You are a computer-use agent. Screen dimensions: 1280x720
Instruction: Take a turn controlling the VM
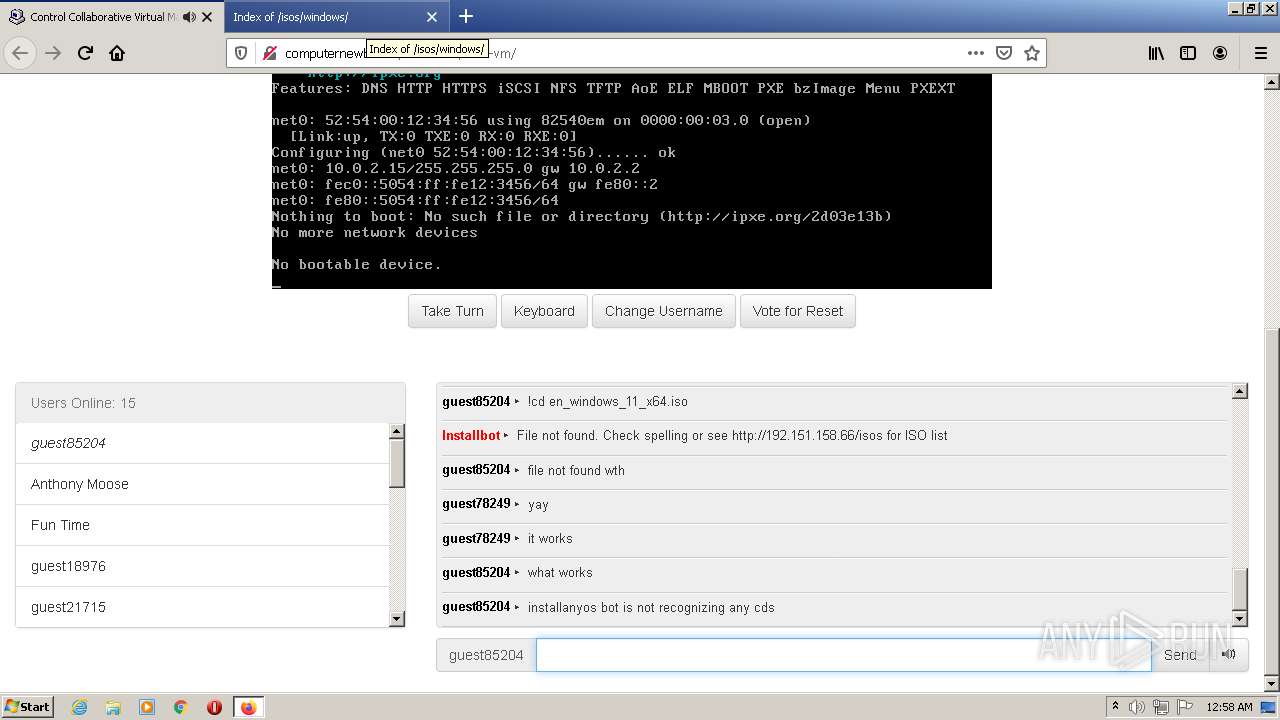[452, 311]
